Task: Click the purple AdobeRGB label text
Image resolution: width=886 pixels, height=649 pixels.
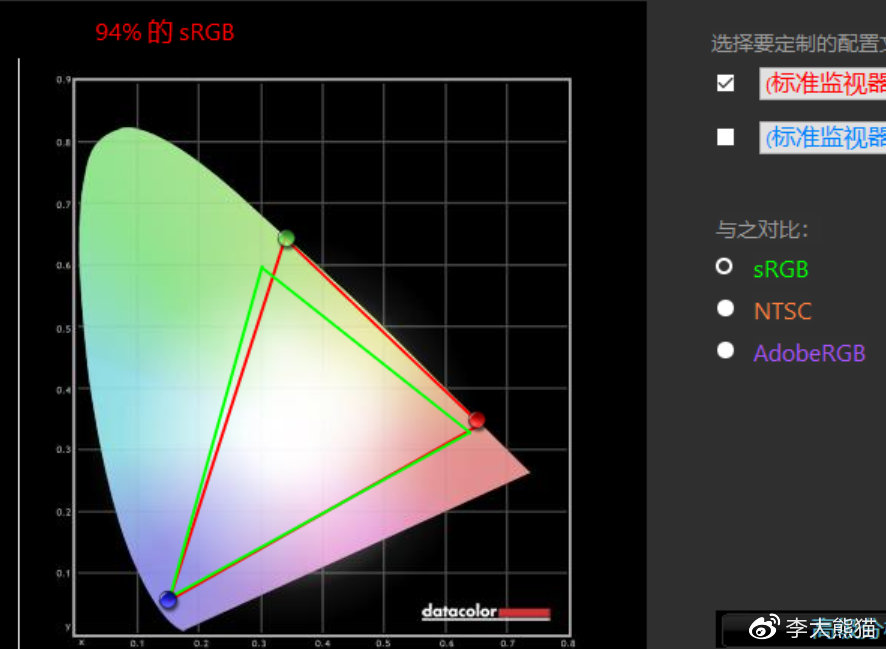Action: 809,353
